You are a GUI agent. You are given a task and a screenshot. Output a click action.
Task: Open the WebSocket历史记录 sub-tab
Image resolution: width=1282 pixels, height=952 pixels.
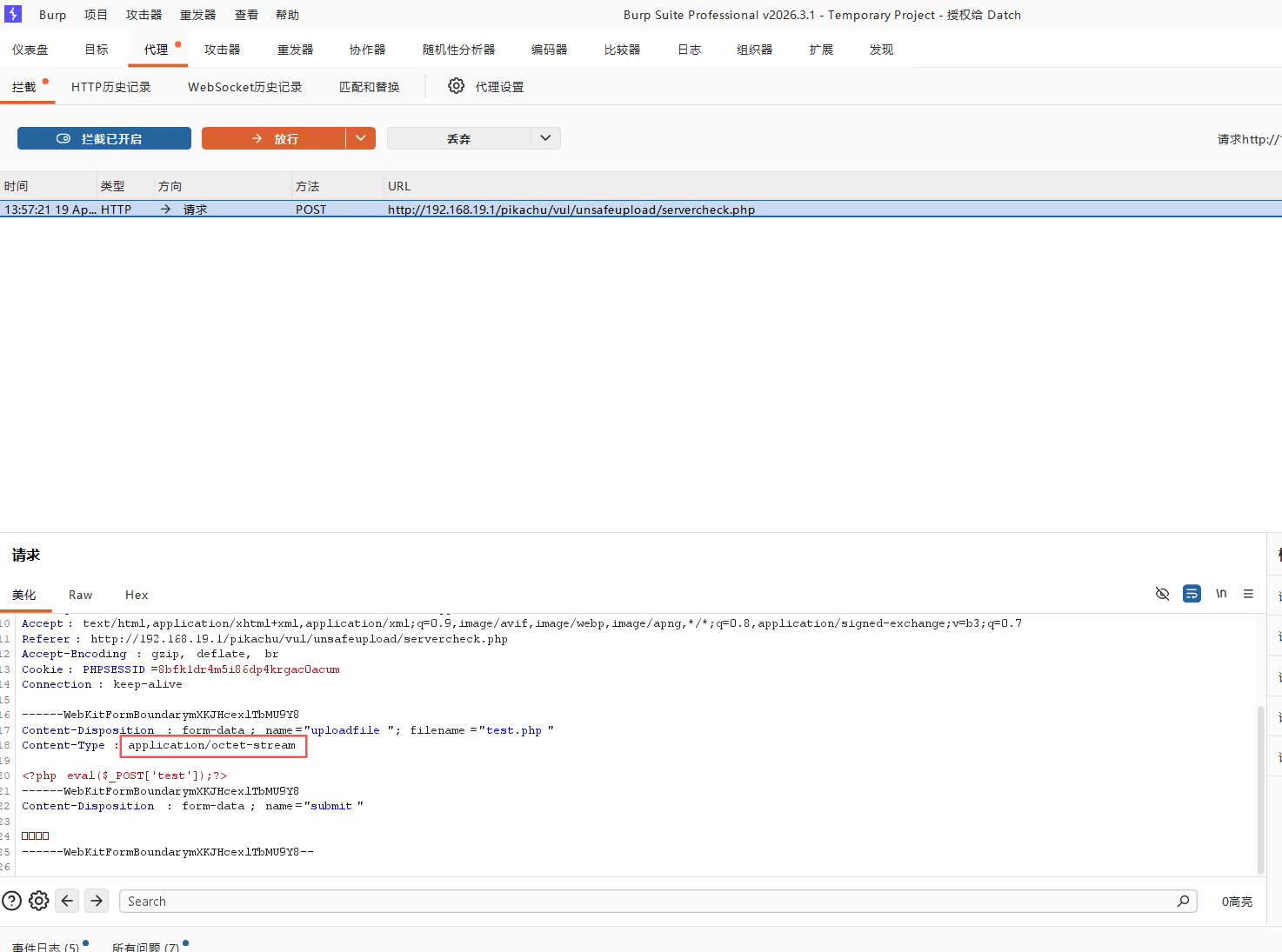[245, 87]
